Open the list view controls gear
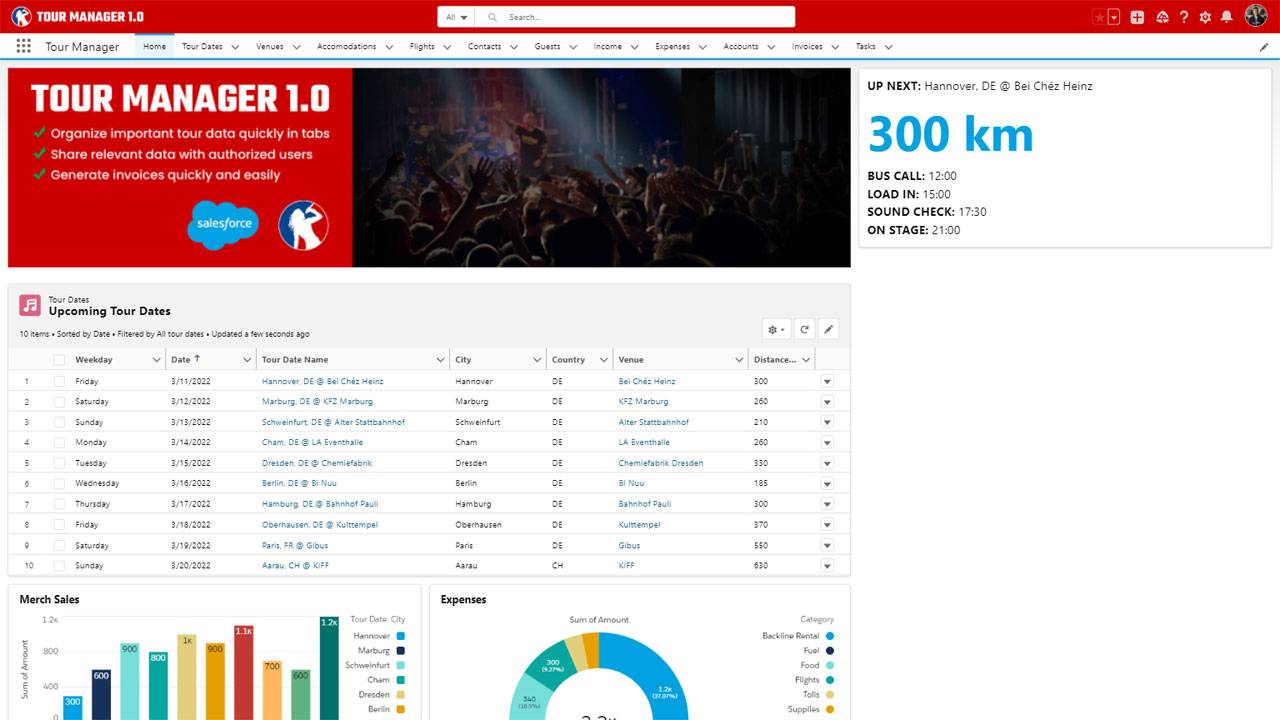This screenshot has height=720, width=1280. click(x=776, y=329)
